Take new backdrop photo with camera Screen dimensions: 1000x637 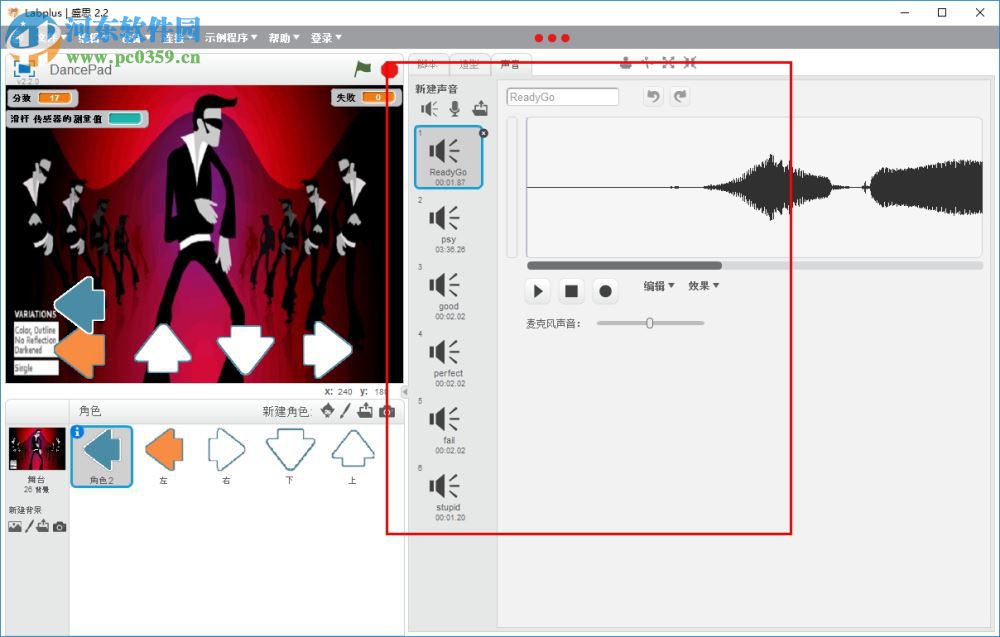(x=59, y=527)
